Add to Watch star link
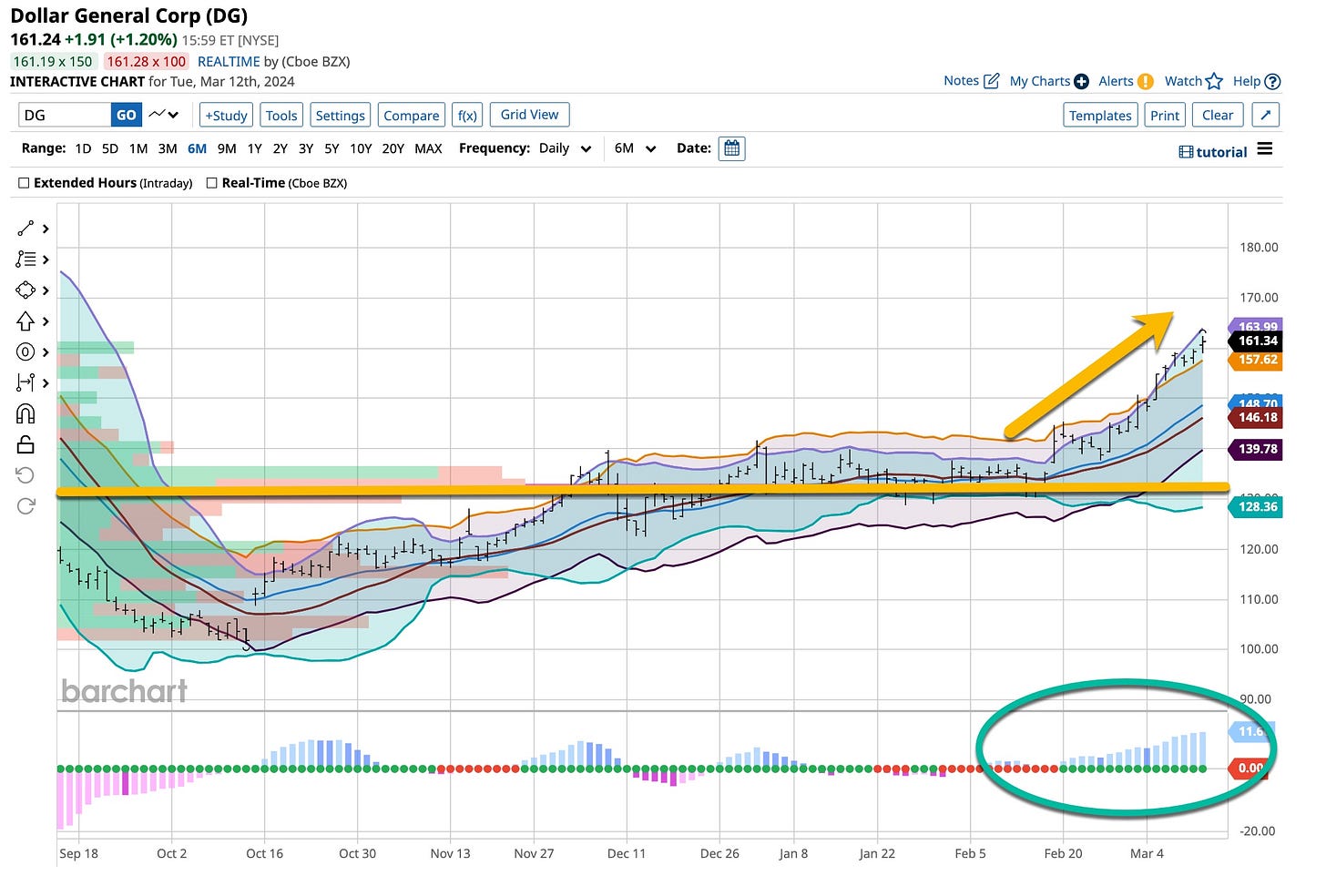The width and height of the screenshot is (1326, 896). click(x=1193, y=81)
